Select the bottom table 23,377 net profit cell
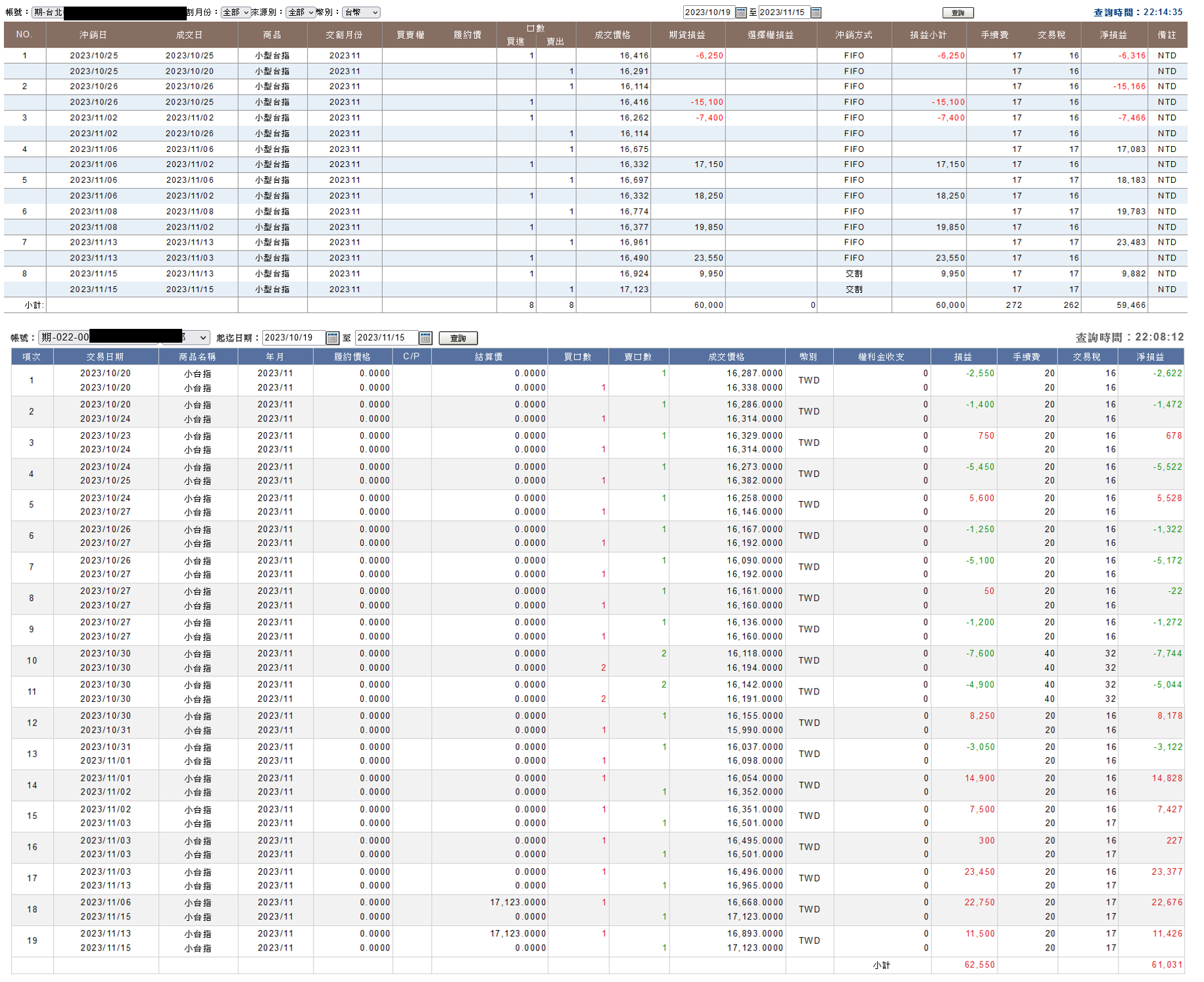1204x982 pixels. (x=1167, y=872)
